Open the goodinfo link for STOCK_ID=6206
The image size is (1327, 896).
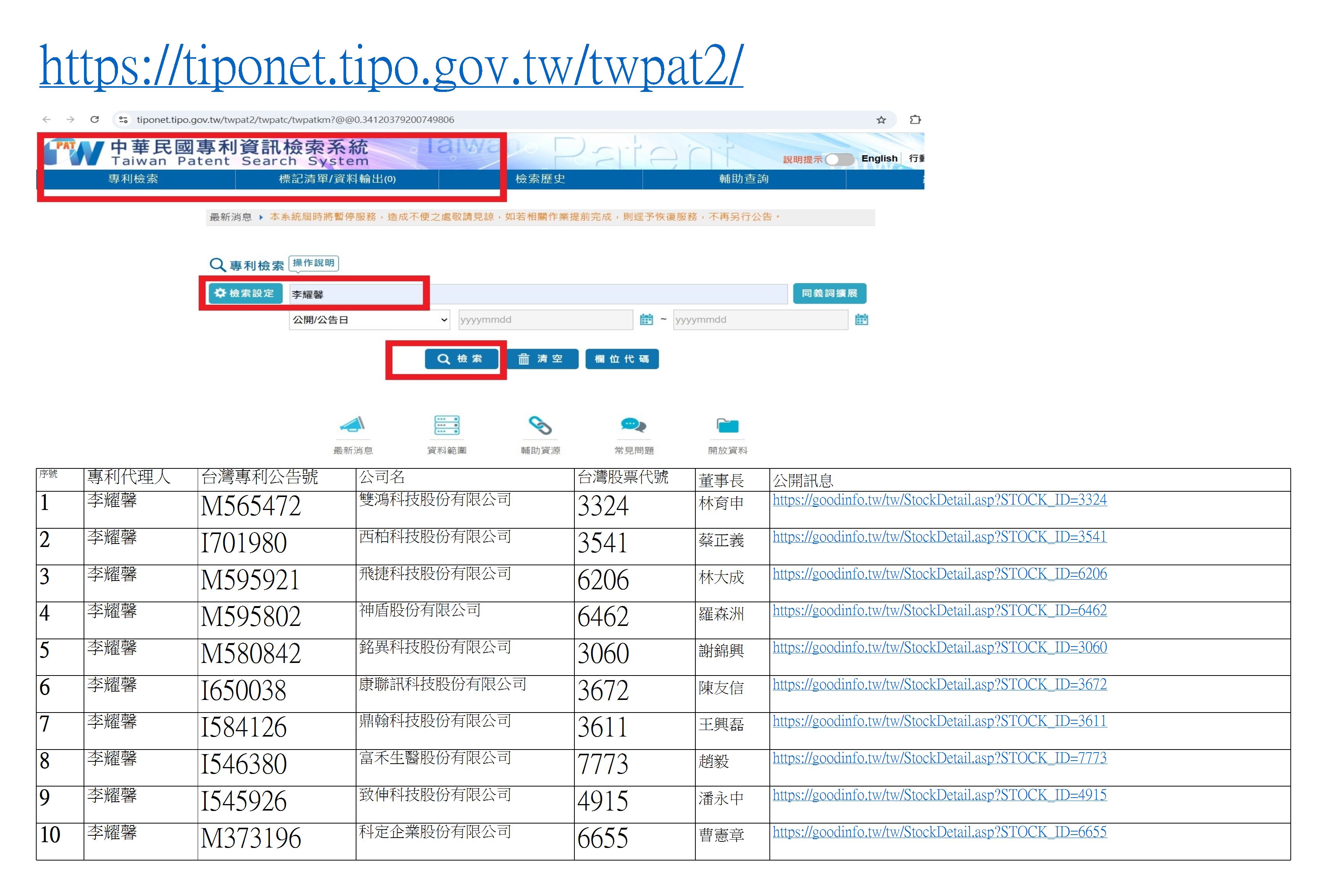tap(939, 574)
